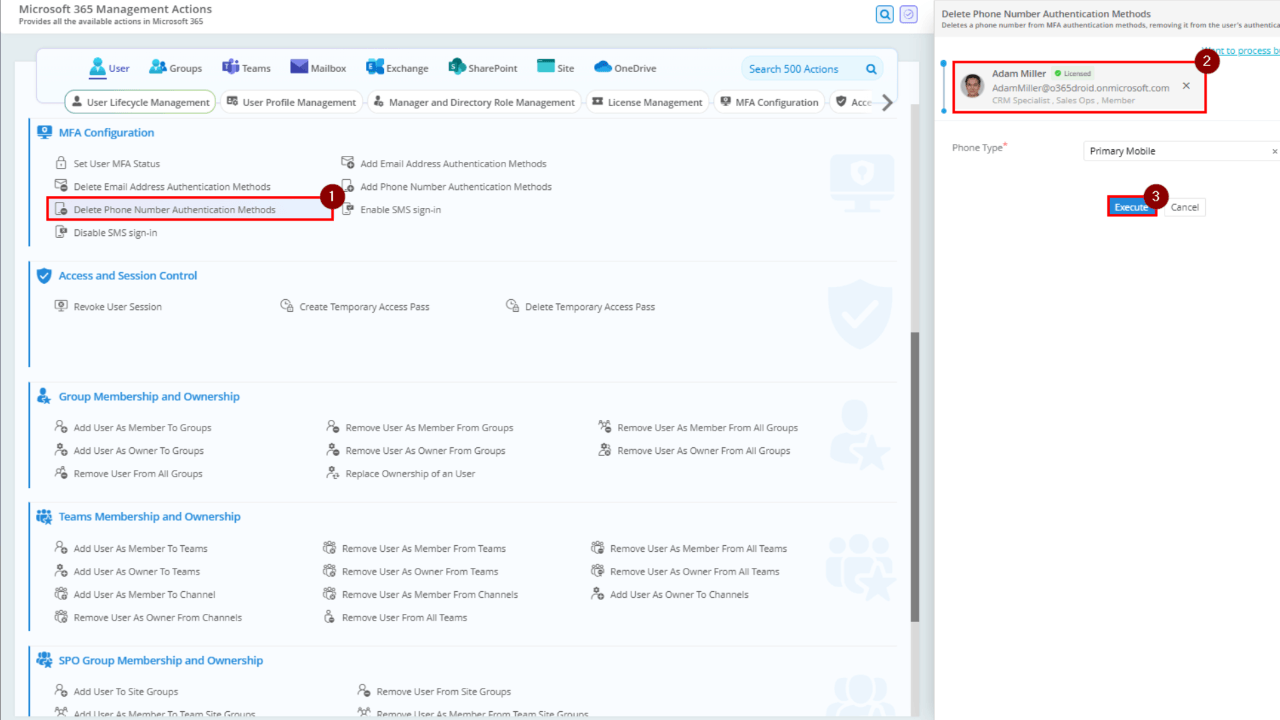This screenshot has height=720, width=1280.
Task: Click Create Temporary Access Pass action
Action: pyautogui.click(x=355, y=307)
